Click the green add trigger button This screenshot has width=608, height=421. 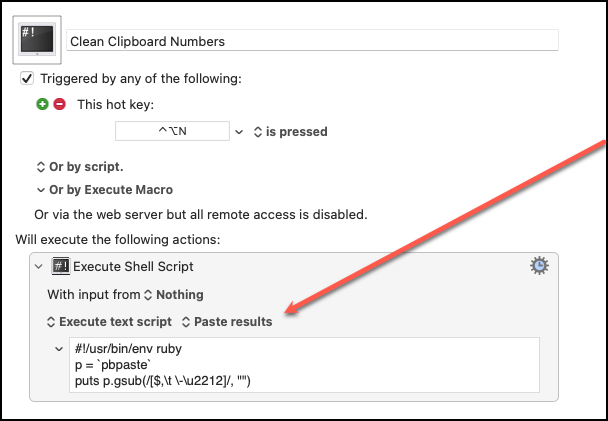pyautogui.click(x=43, y=104)
